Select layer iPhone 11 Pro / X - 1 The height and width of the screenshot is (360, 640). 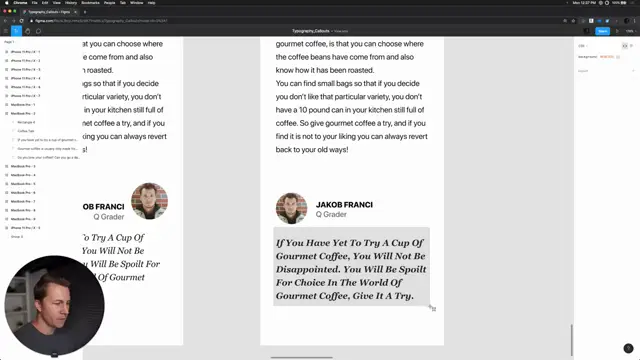click(x=25, y=52)
